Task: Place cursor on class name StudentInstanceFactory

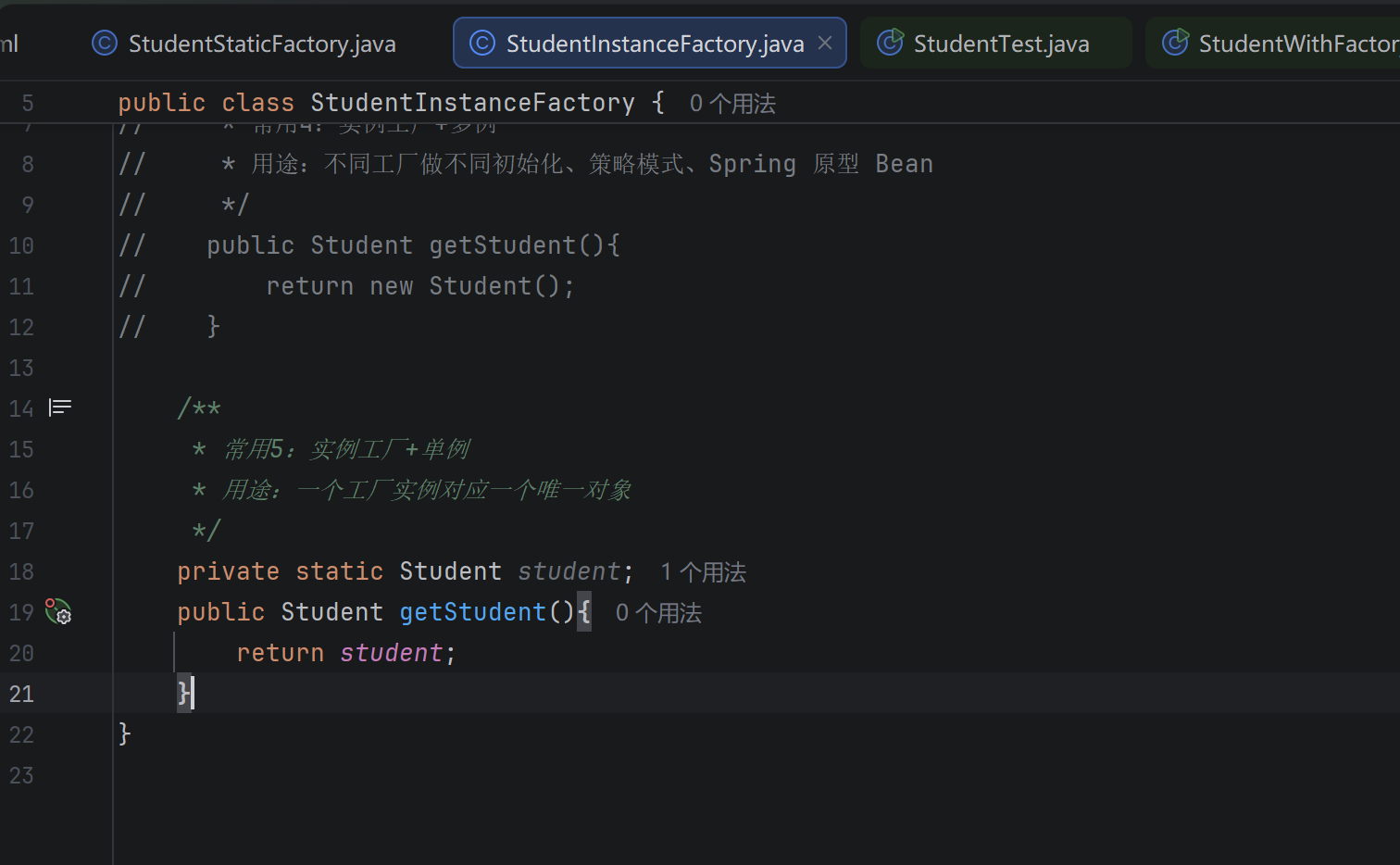Action: [473, 103]
